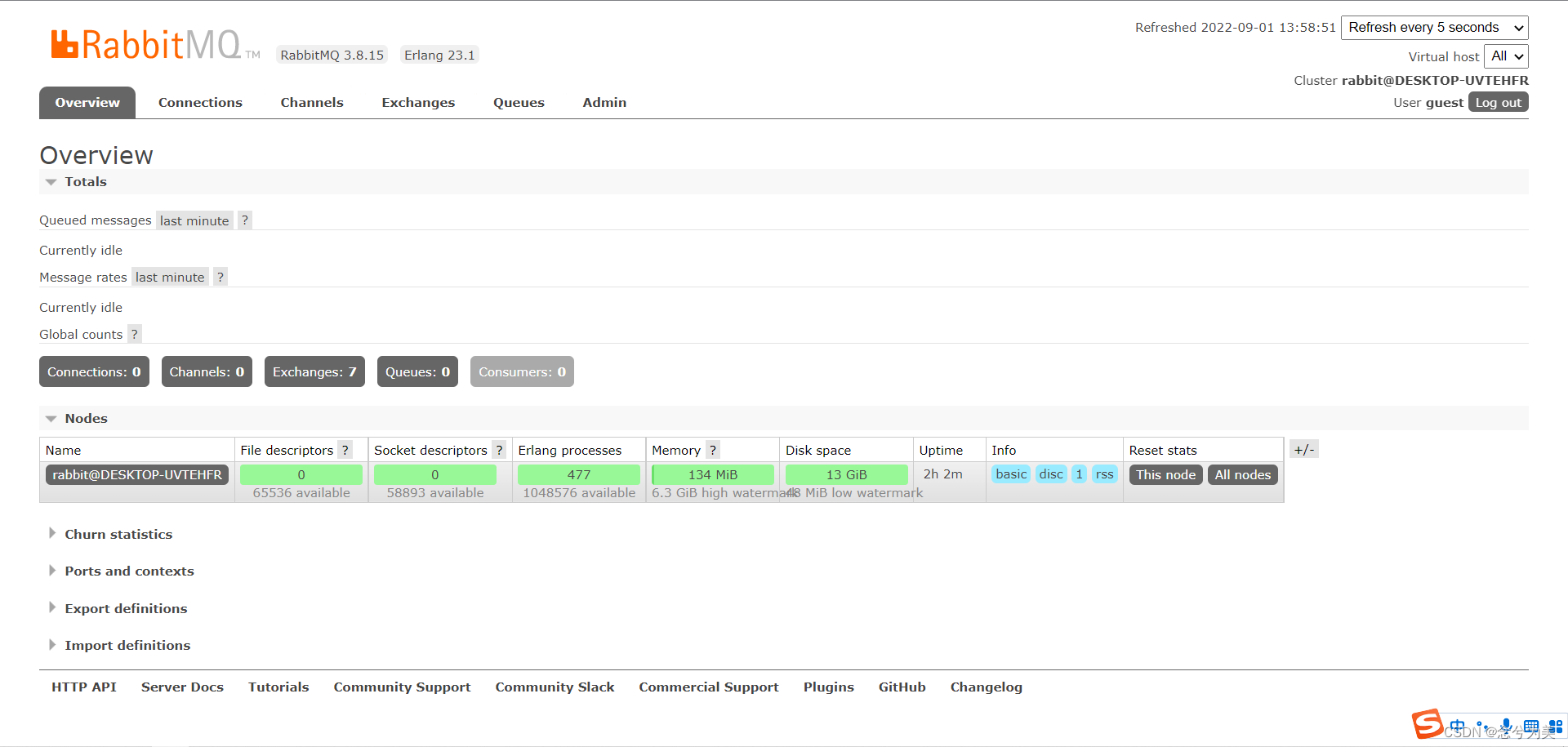1568x747 pixels.
Task: Log out of the guest user
Action: (1499, 102)
